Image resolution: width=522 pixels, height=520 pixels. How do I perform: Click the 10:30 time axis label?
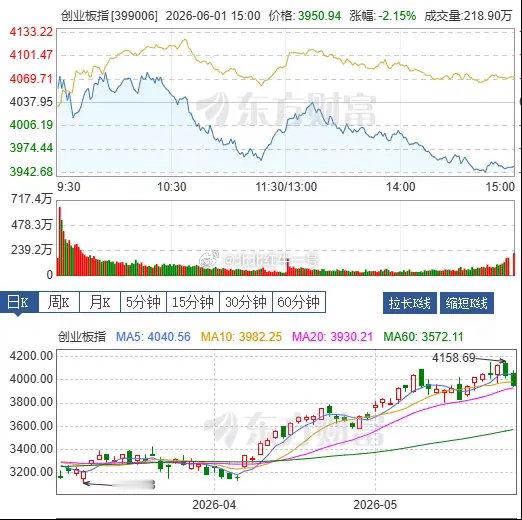(172, 187)
